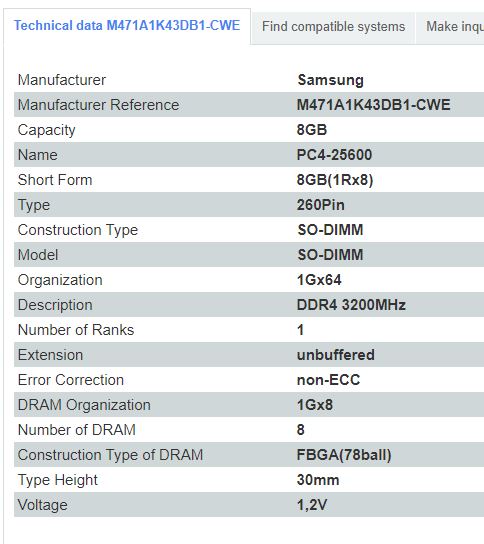The image size is (484, 544).
Task: Click the Type row label
Action: [34, 205]
